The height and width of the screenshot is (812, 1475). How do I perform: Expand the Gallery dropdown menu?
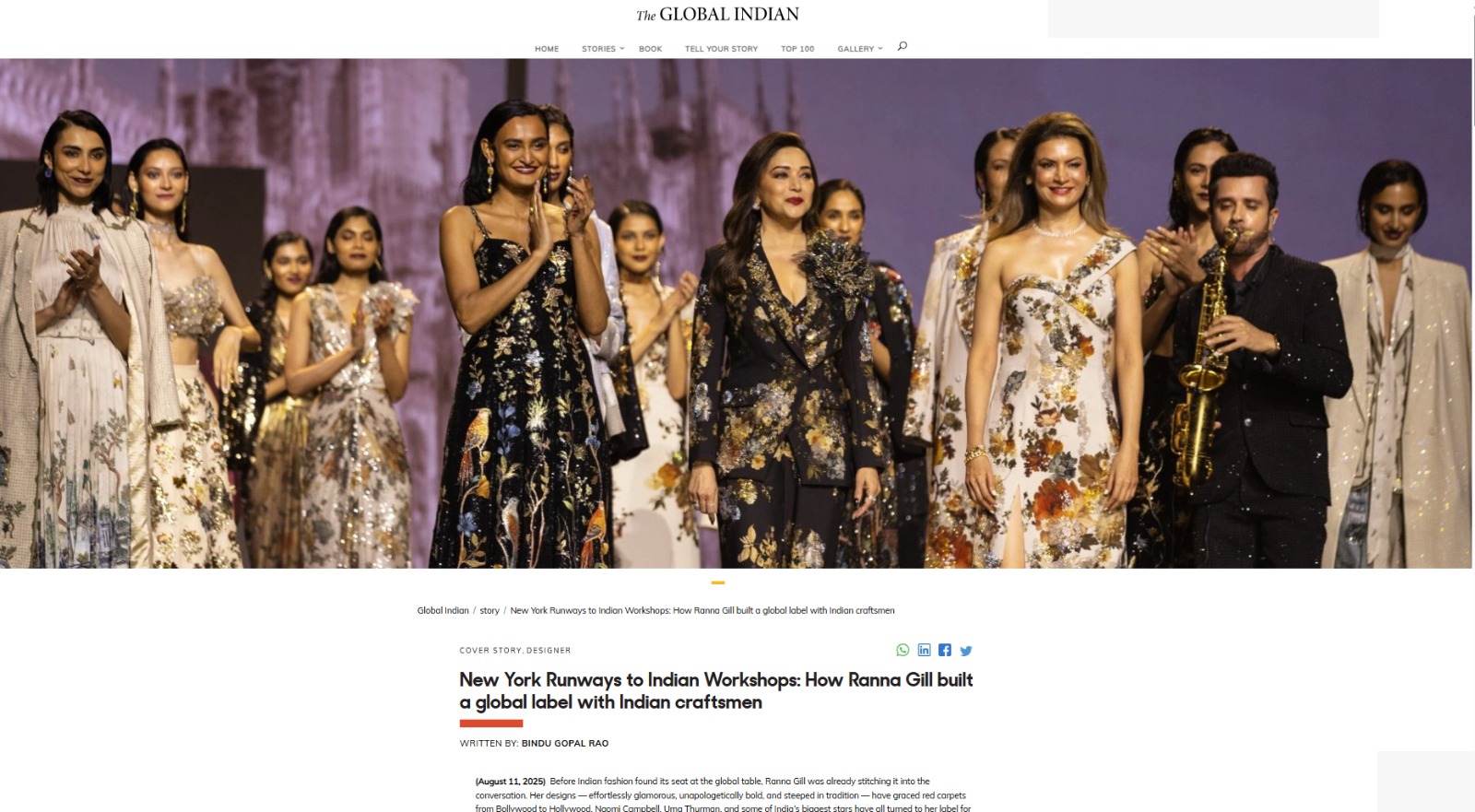point(859,49)
